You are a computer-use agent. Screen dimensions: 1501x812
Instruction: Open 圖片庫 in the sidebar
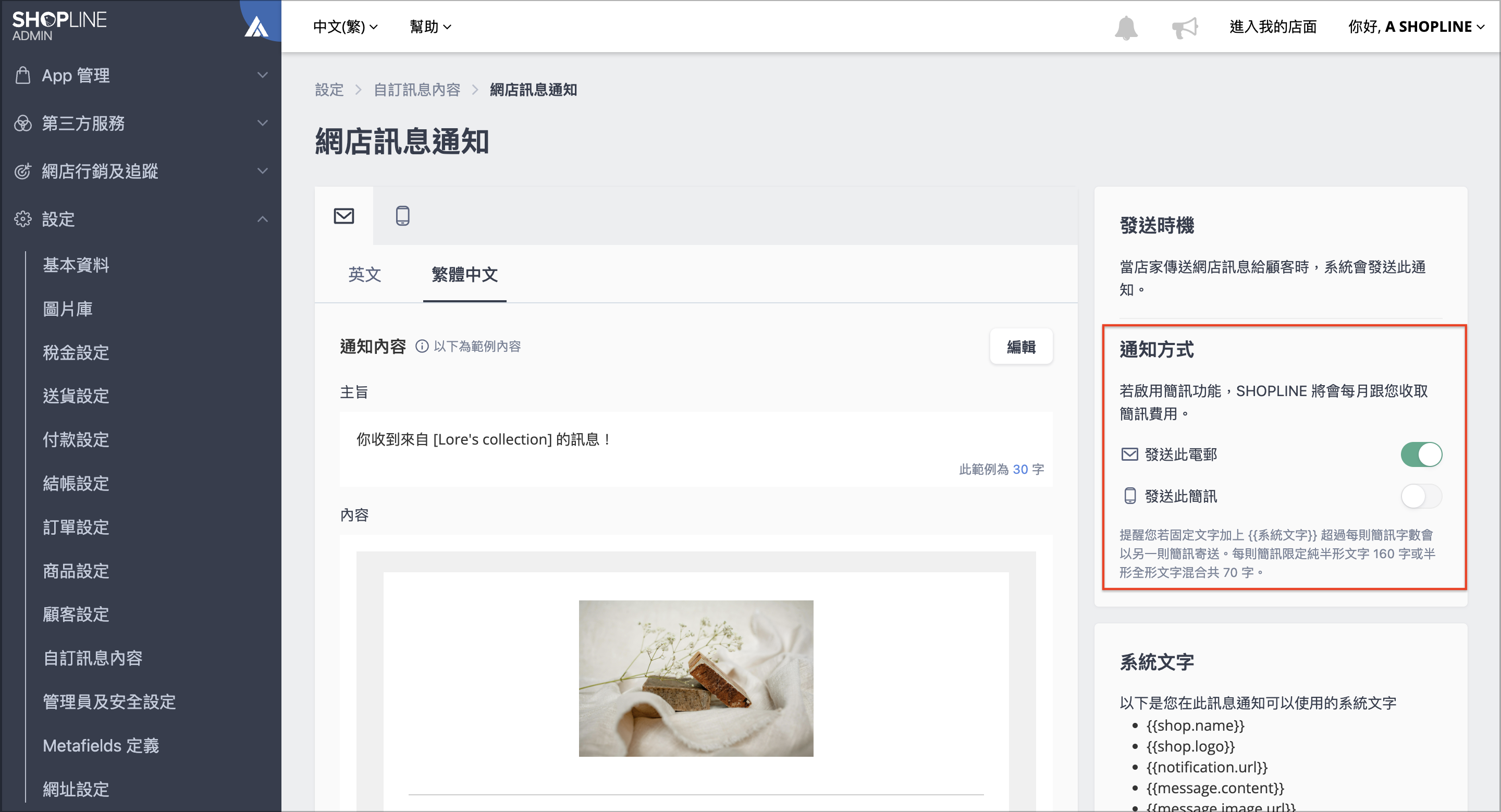pyautogui.click(x=68, y=309)
